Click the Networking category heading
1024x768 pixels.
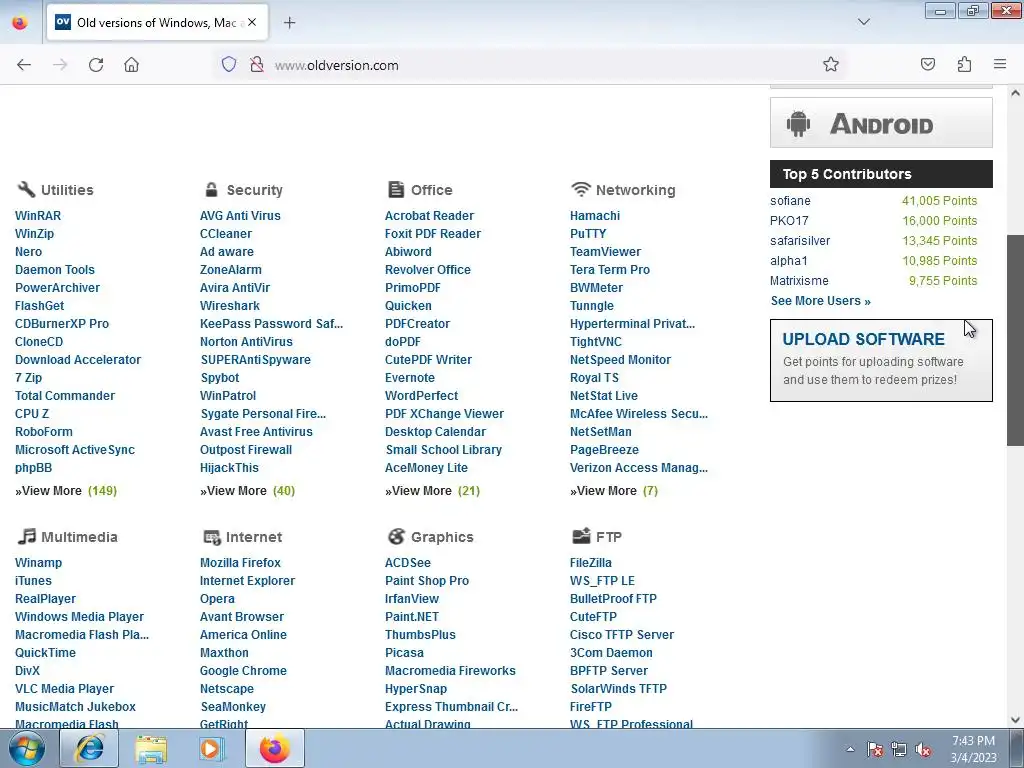coord(635,190)
